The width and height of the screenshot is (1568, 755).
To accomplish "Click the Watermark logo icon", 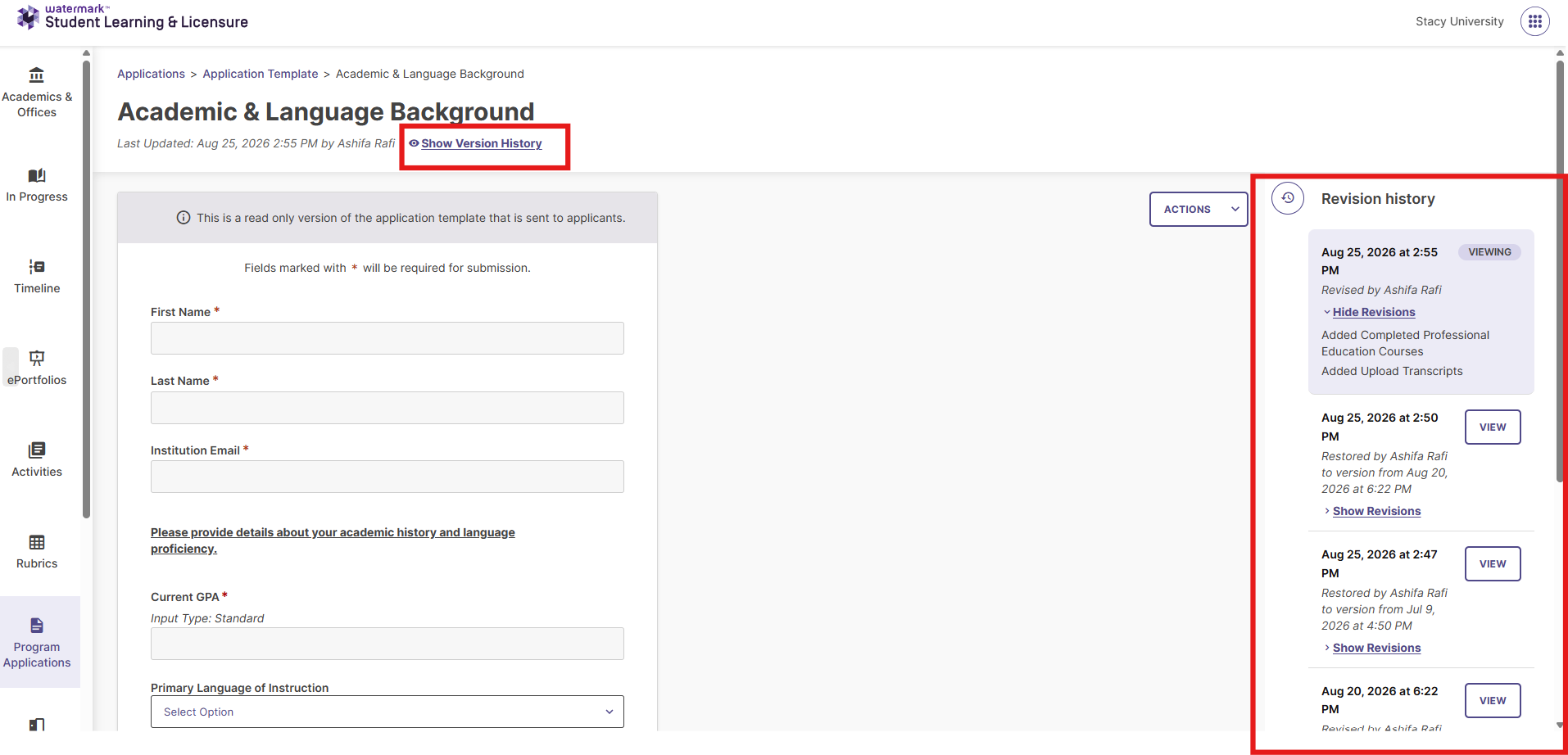I will [x=28, y=16].
